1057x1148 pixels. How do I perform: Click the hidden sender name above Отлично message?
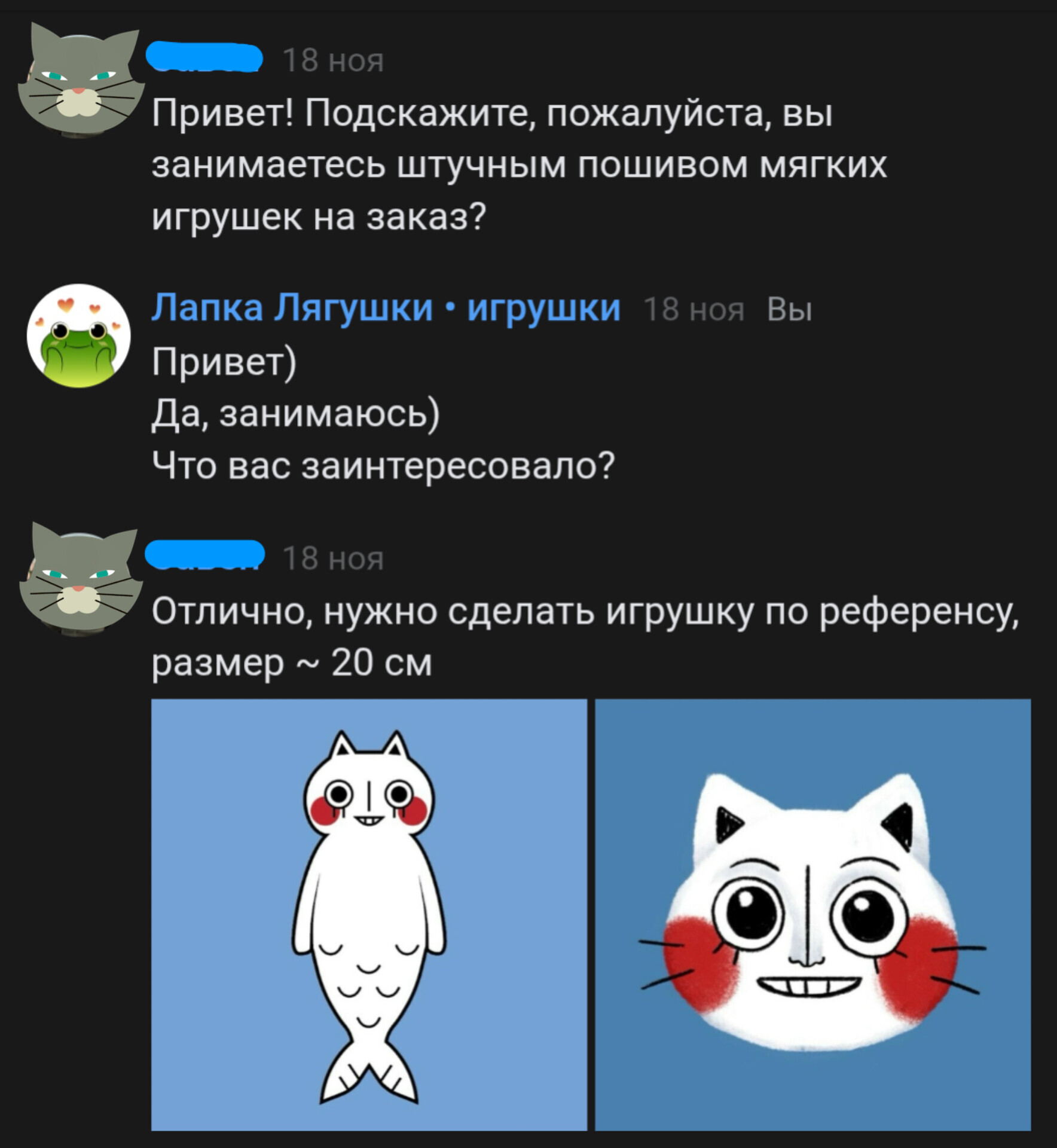205,554
